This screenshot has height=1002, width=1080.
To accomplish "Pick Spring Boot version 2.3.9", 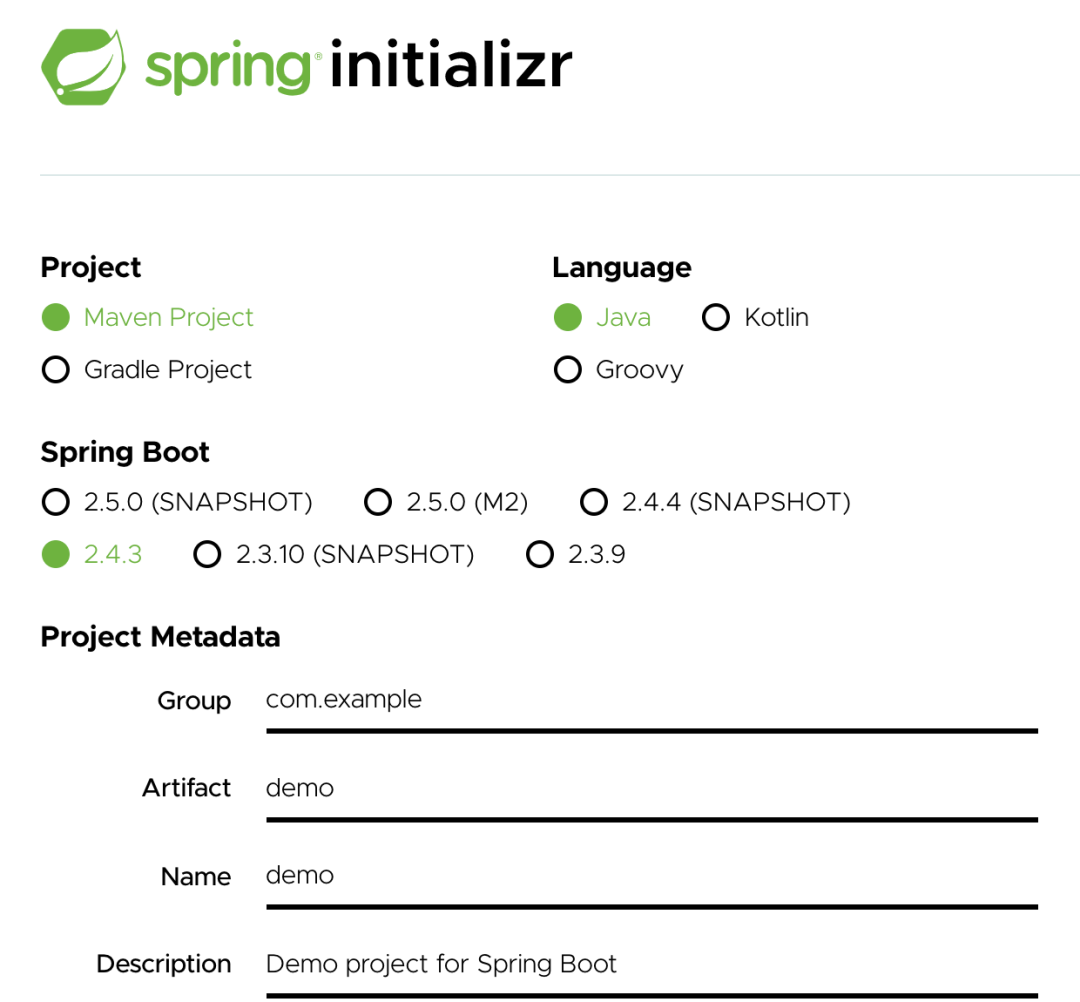I will coord(540,554).
